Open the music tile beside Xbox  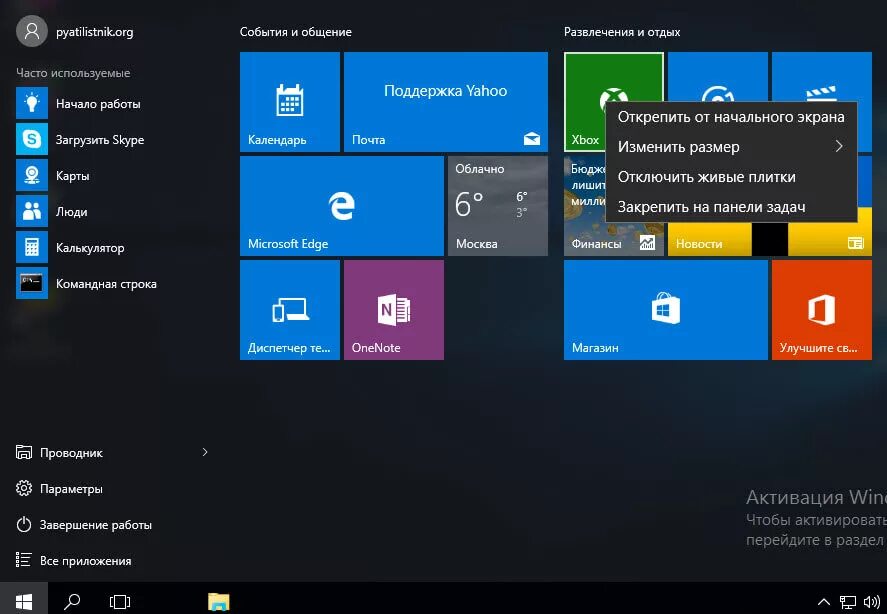coord(718,76)
